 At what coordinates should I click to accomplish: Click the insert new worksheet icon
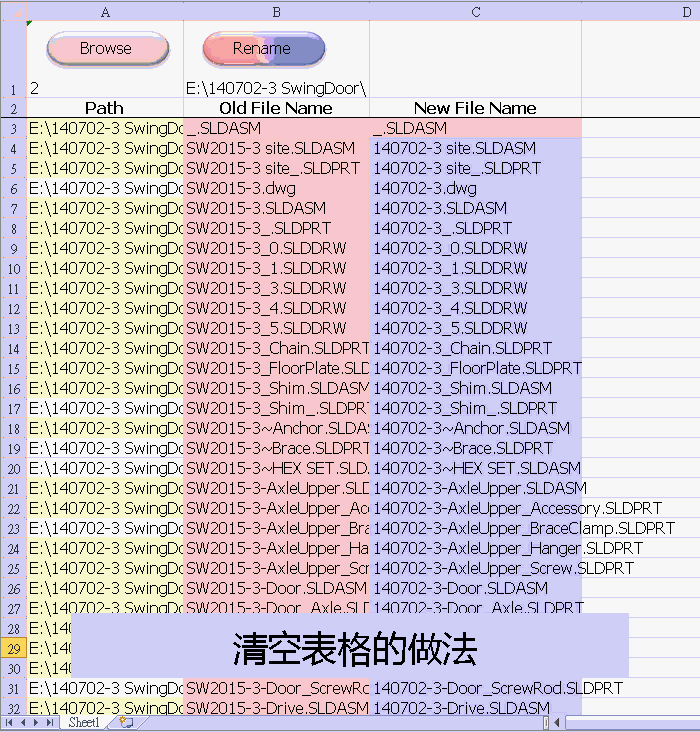pyautogui.click(x=126, y=722)
